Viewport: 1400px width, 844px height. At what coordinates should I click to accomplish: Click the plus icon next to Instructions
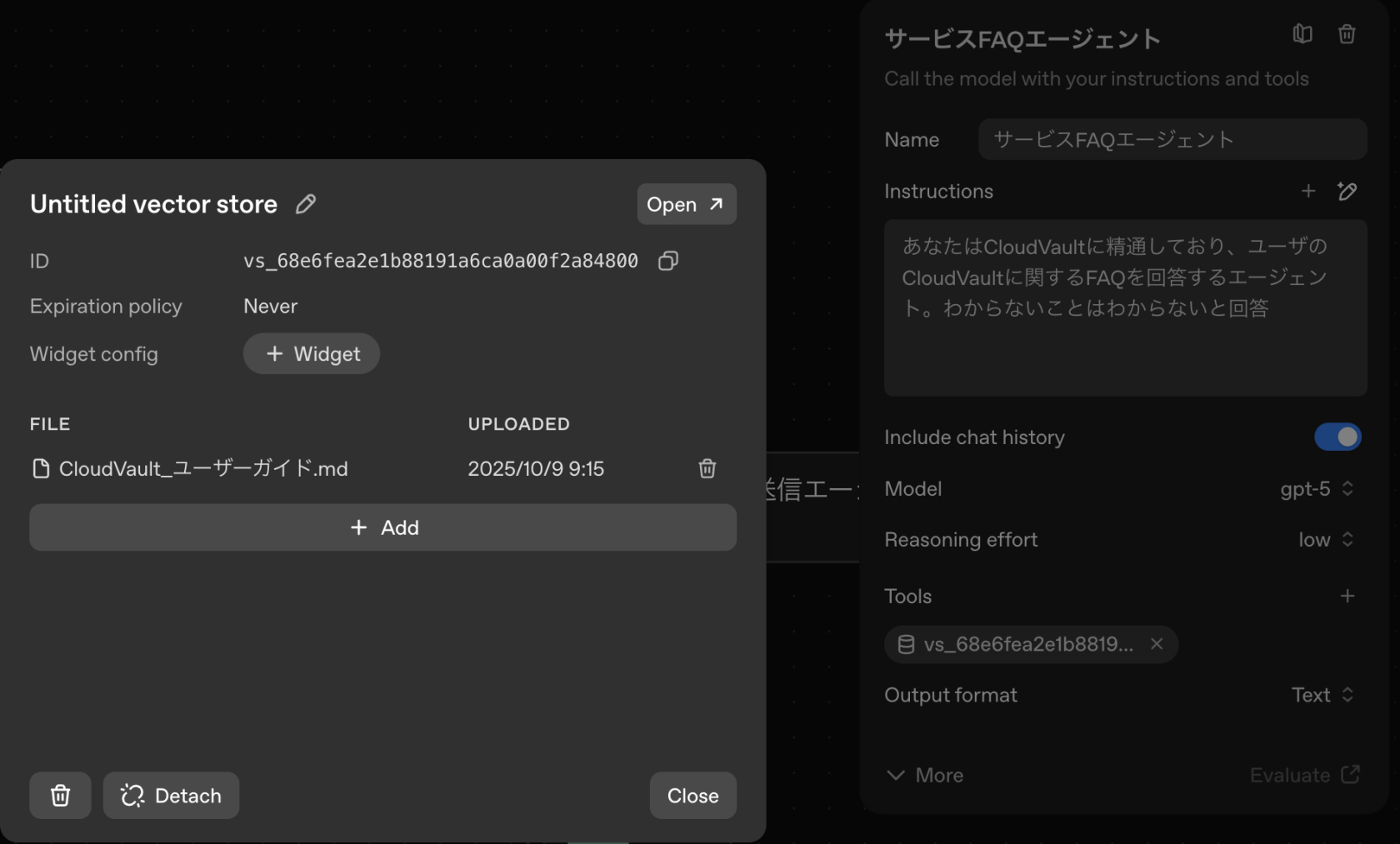tap(1308, 192)
